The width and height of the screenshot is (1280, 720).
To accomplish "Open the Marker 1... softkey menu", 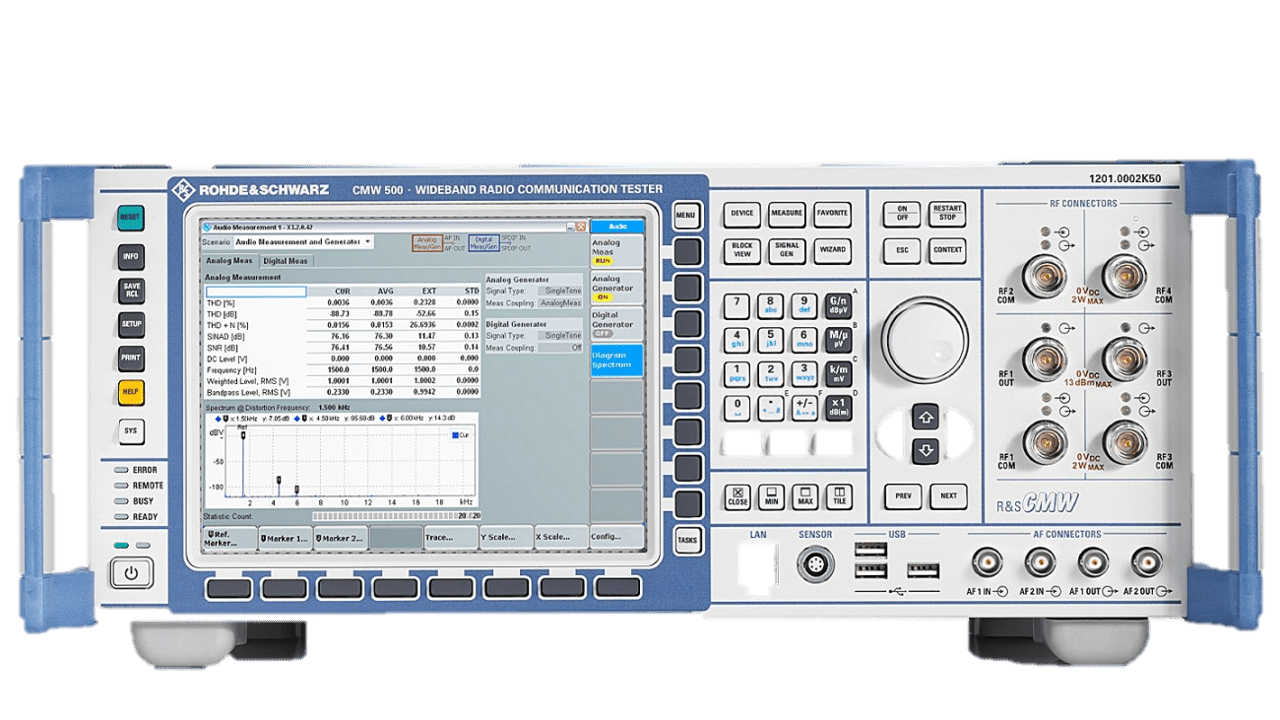I will [x=285, y=538].
